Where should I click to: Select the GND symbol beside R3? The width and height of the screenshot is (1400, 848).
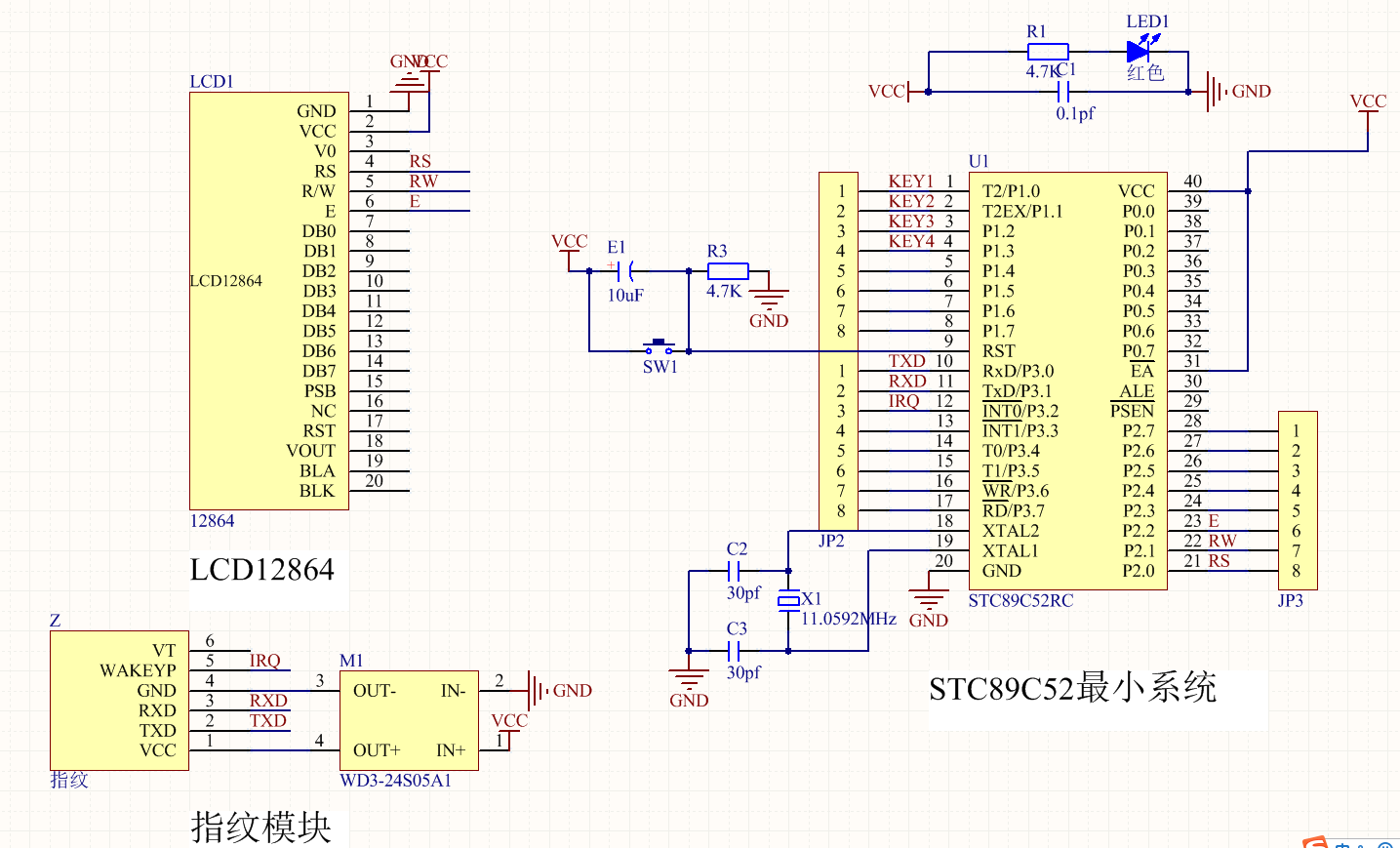(770, 298)
